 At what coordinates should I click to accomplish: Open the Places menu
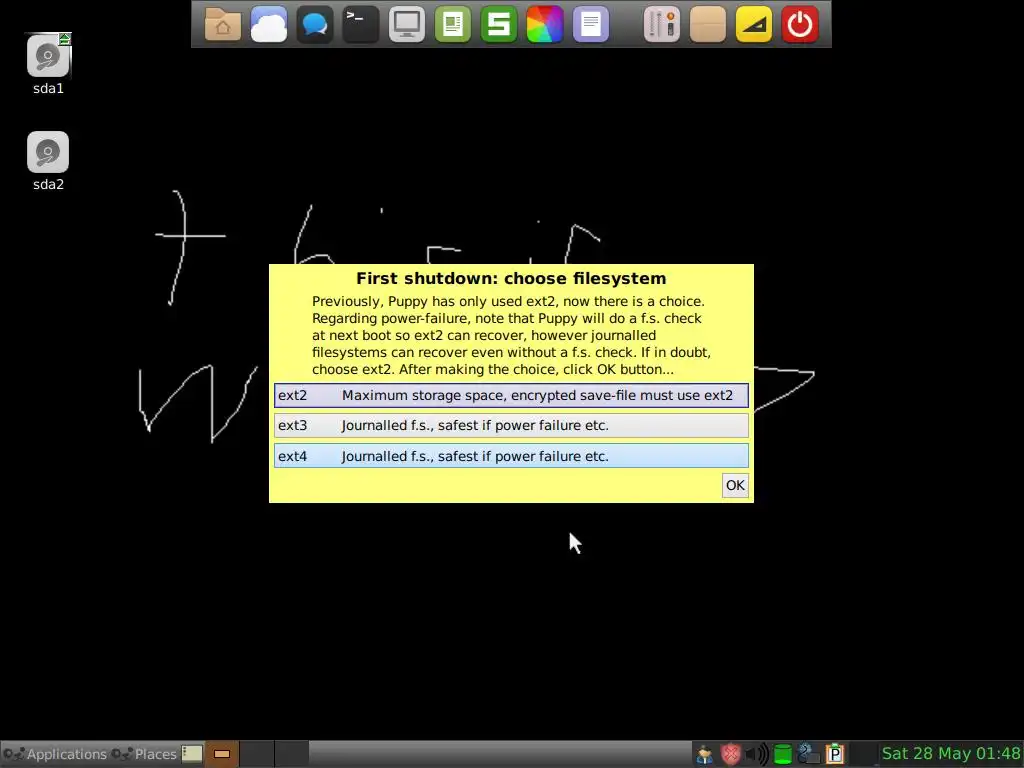pos(144,754)
